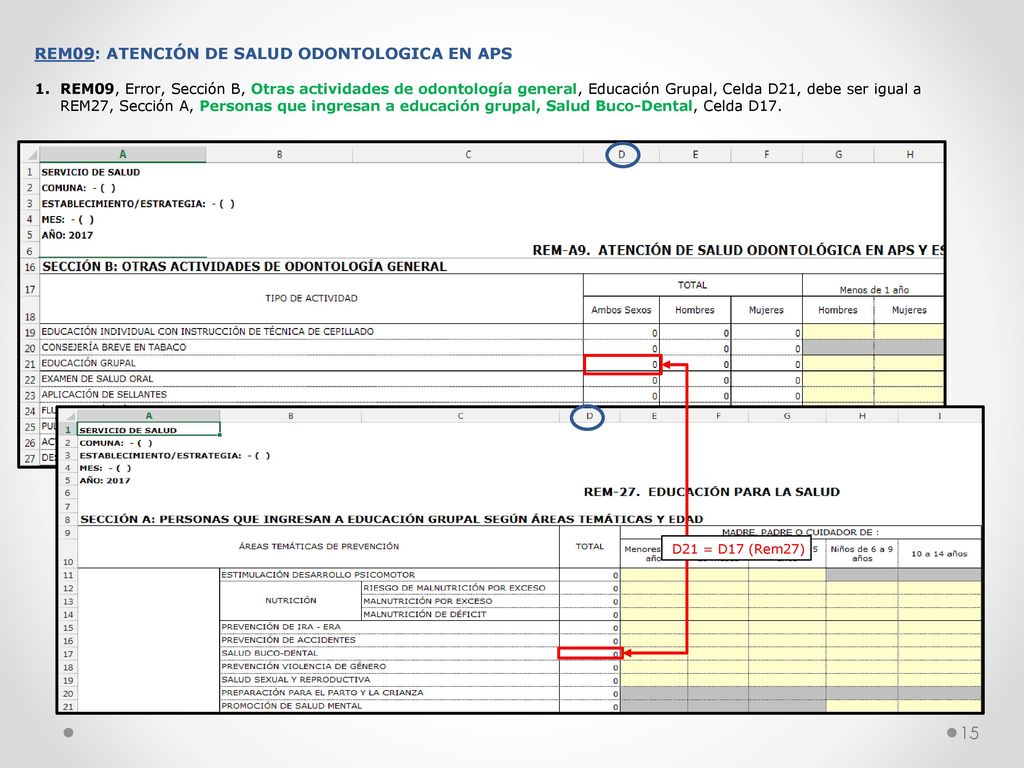Viewport: 1024px width, 768px height.
Task: Click cell D21 Educación Grupal Ambos Sexos value
Action: (622, 364)
